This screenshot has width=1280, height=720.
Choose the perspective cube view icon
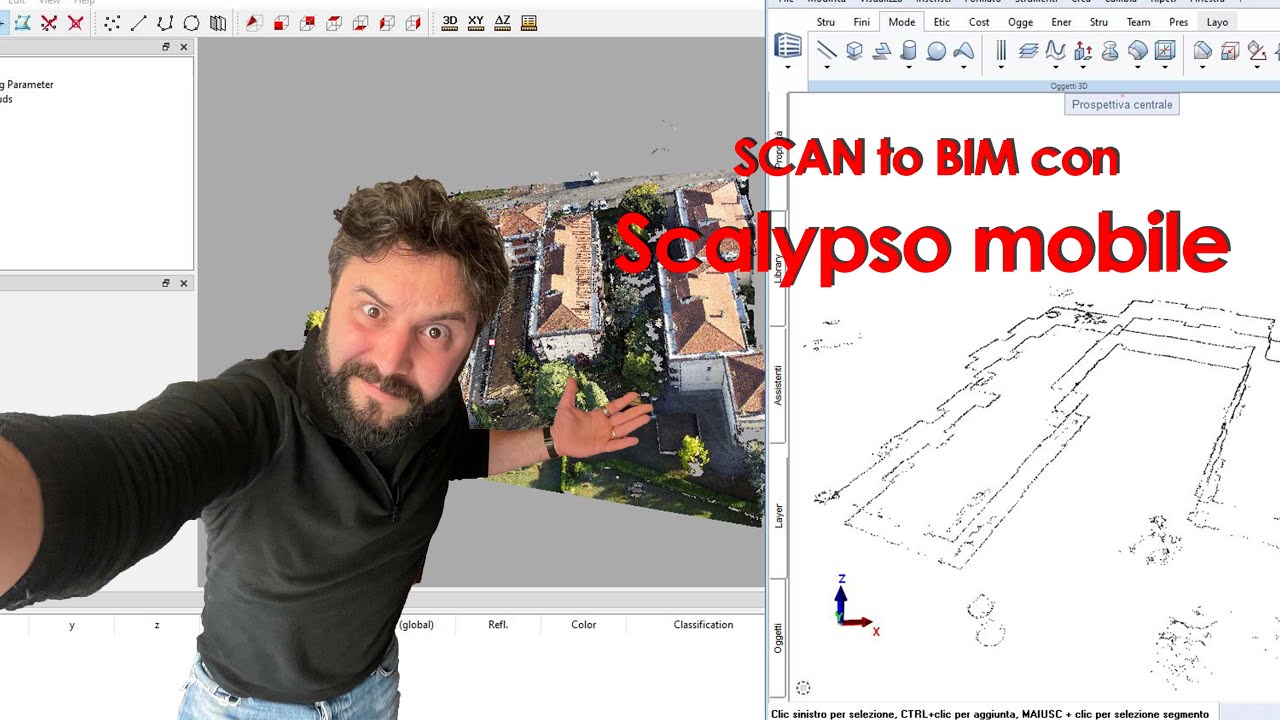pos(254,23)
